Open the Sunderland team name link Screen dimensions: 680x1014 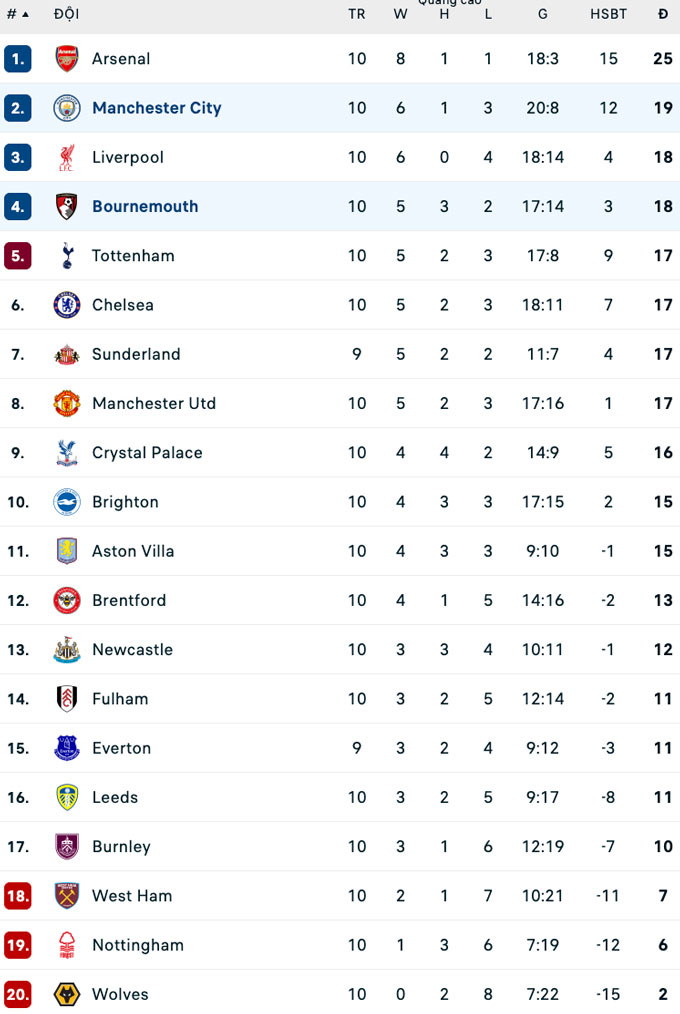coord(136,355)
